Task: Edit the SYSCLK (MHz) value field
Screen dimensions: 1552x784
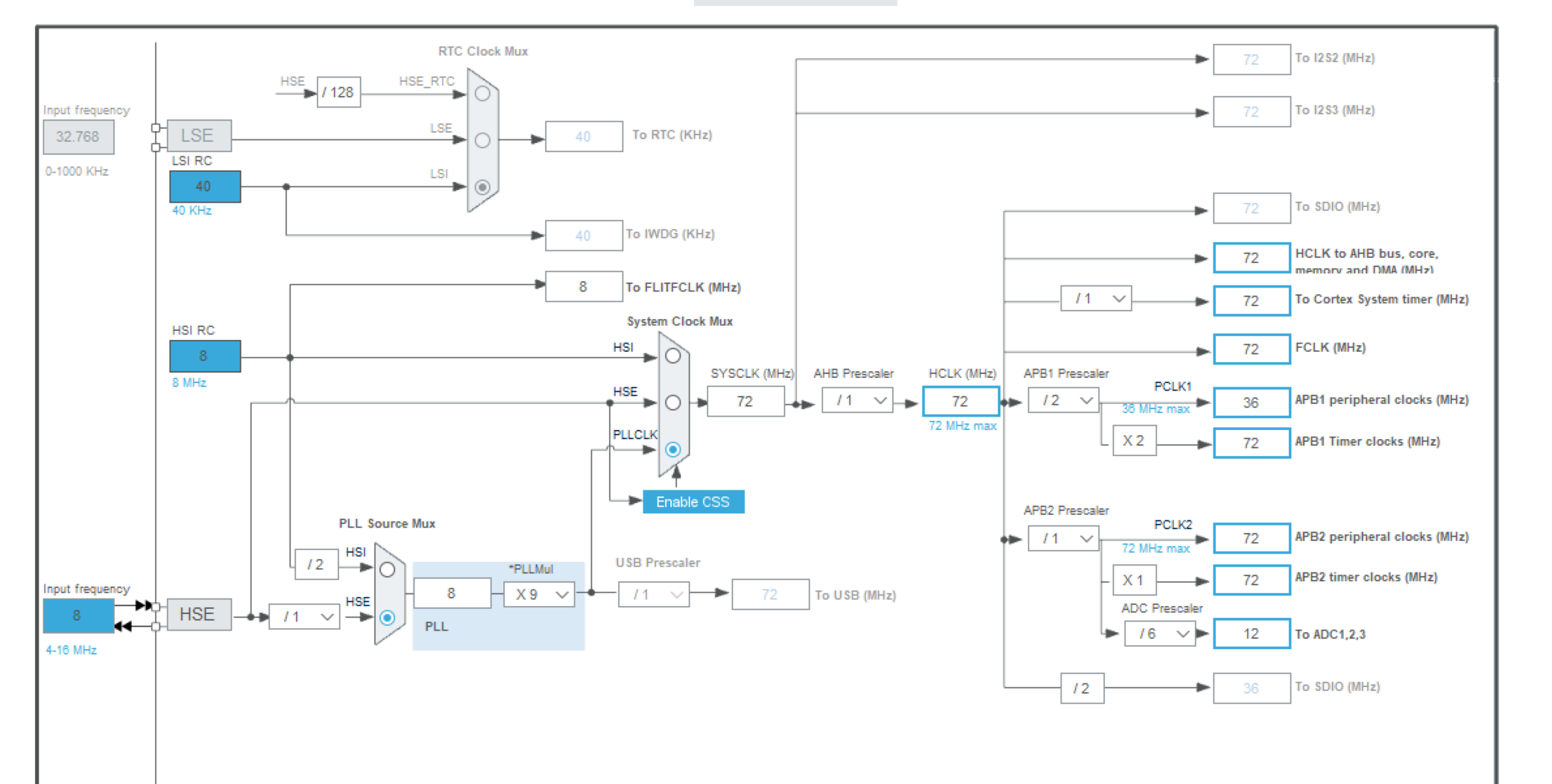Action: 745,402
